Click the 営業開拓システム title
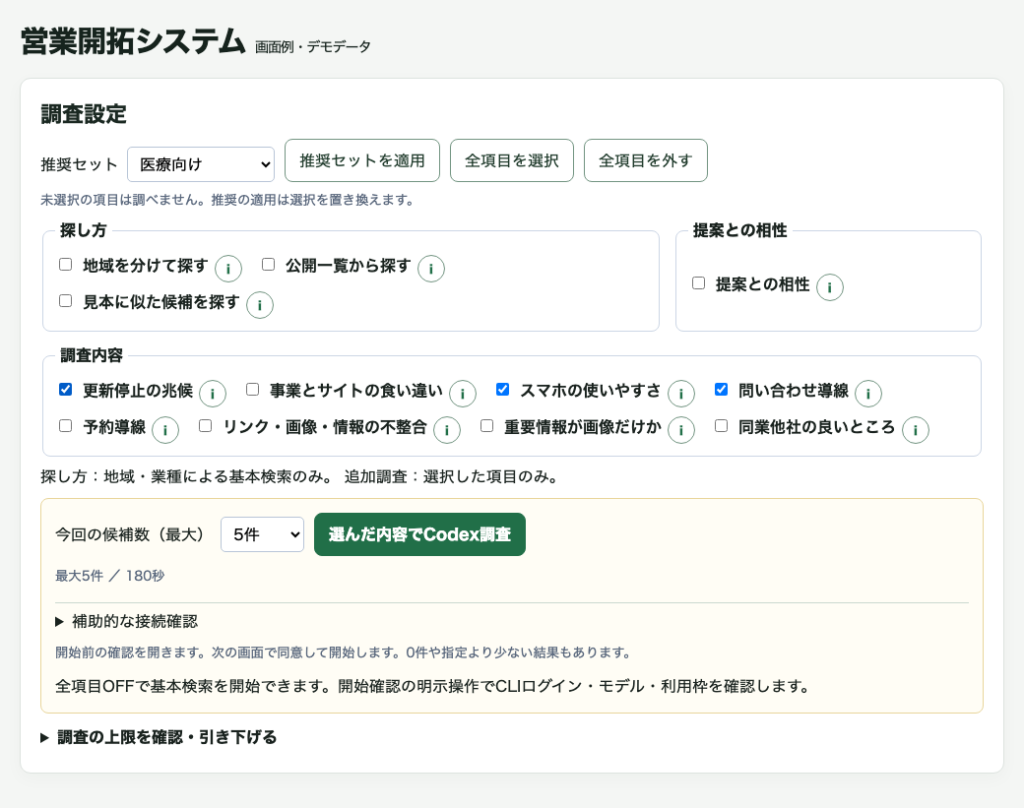Screen dimensions: 1024x808 pos(133,41)
